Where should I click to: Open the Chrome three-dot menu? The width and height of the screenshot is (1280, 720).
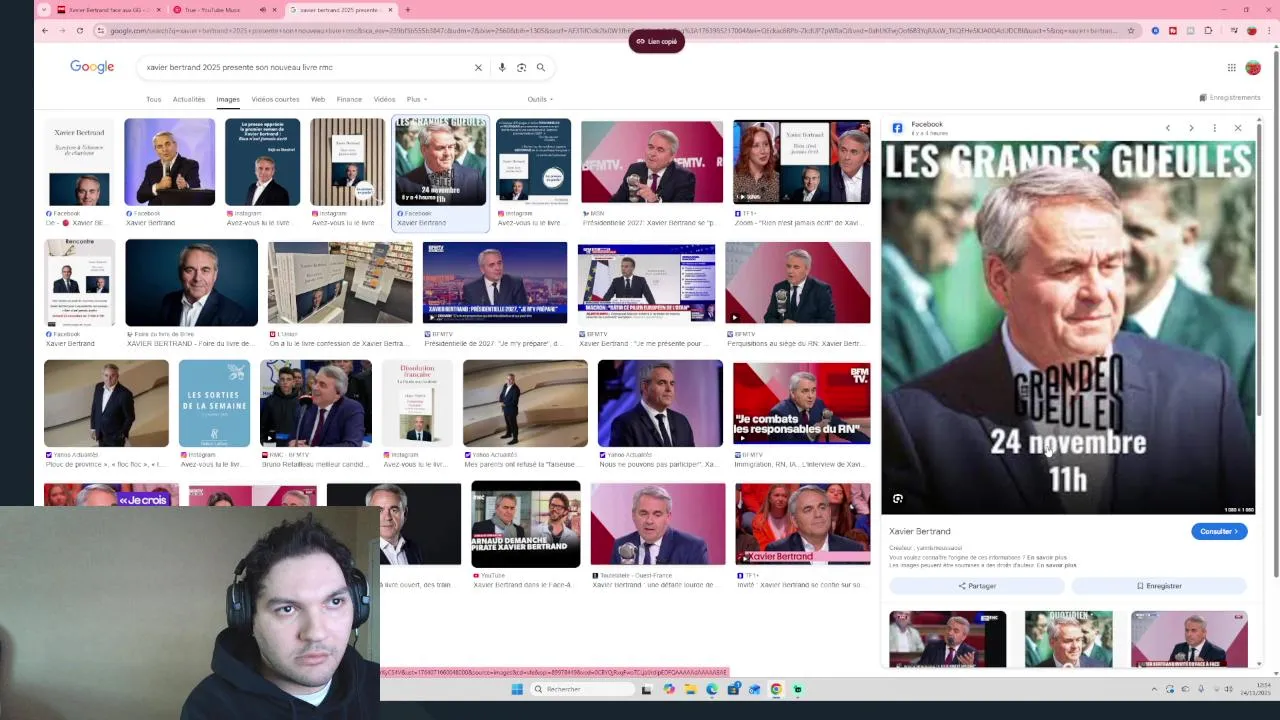[x=1269, y=31]
